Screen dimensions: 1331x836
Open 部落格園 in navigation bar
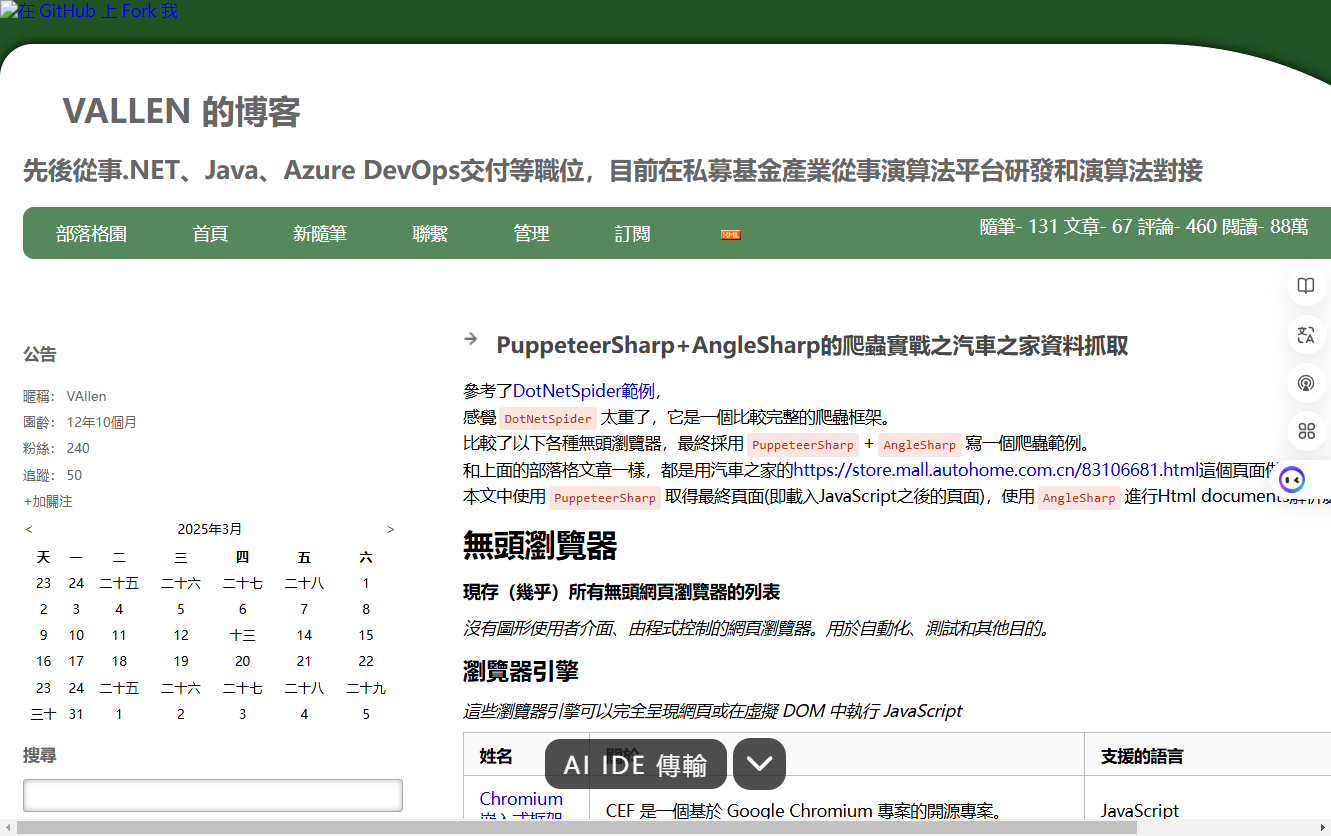91,234
